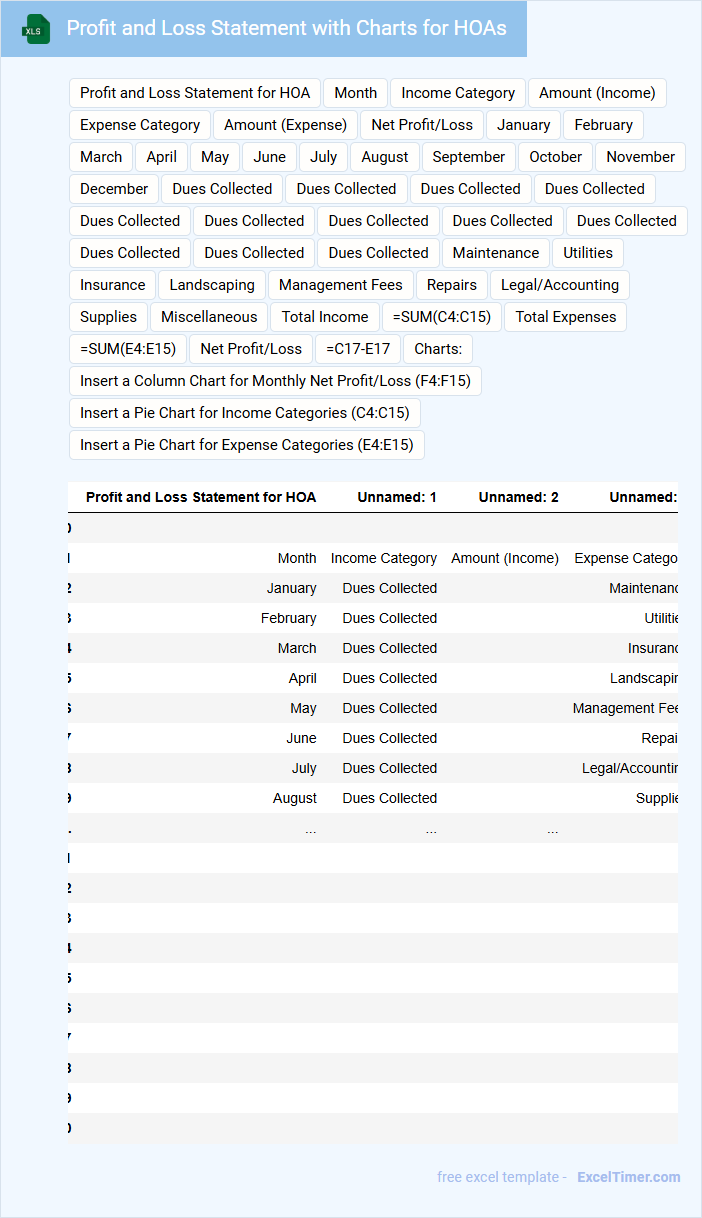Click the 'Repairs' tag
The height and width of the screenshot is (1218, 702).
(452, 285)
